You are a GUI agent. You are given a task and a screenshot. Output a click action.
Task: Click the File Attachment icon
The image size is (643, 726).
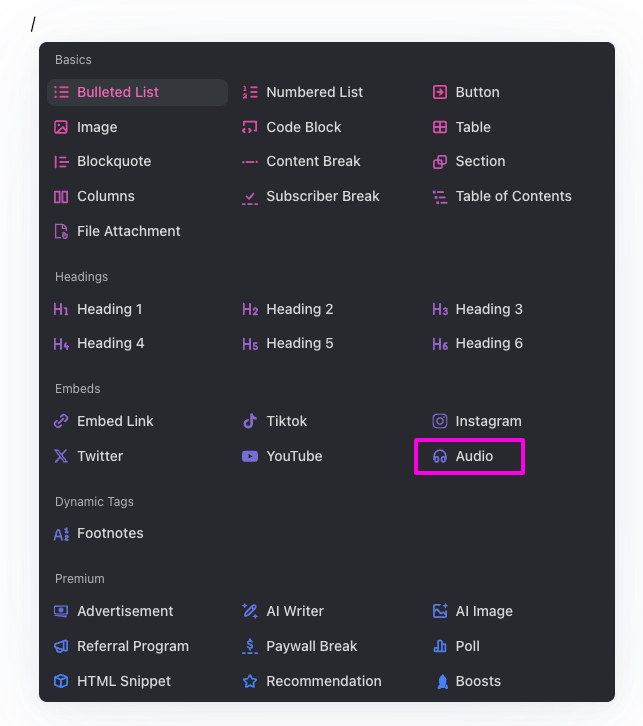(61, 231)
